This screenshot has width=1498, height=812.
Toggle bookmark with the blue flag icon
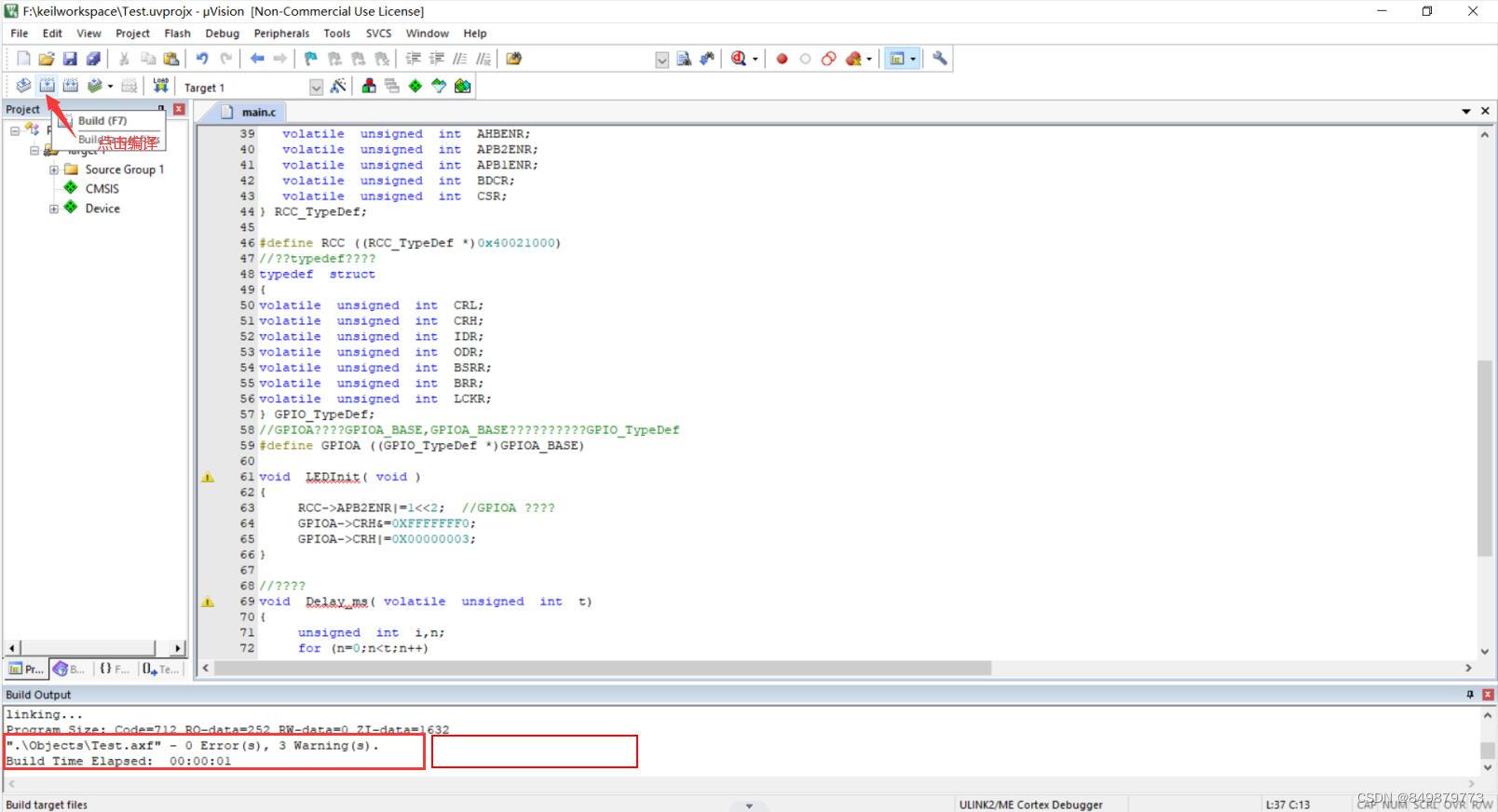[x=311, y=59]
